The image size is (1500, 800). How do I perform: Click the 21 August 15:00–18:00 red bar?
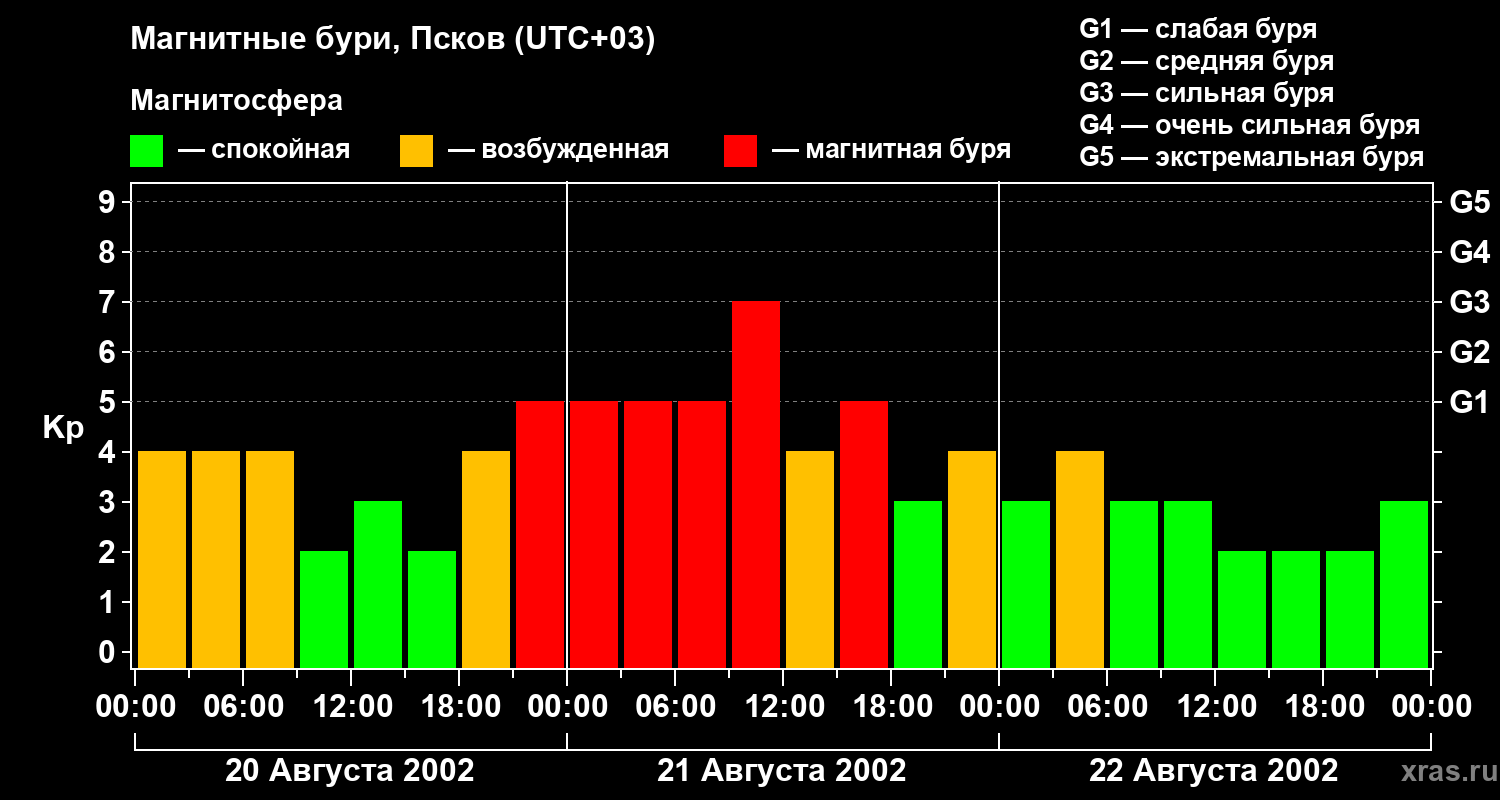[x=864, y=534]
